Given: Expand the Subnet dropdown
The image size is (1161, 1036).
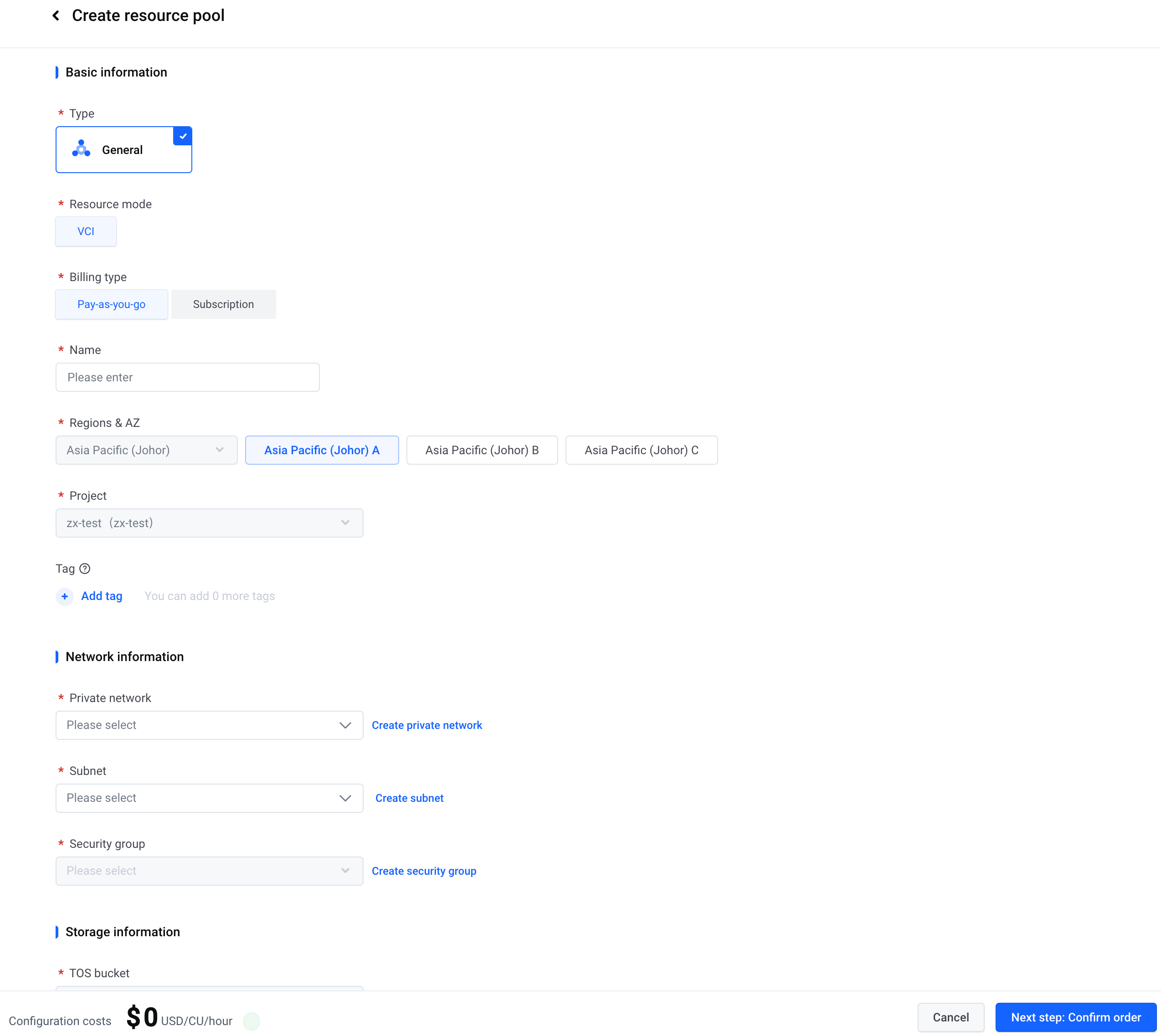Looking at the screenshot, I should (x=209, y=798).
